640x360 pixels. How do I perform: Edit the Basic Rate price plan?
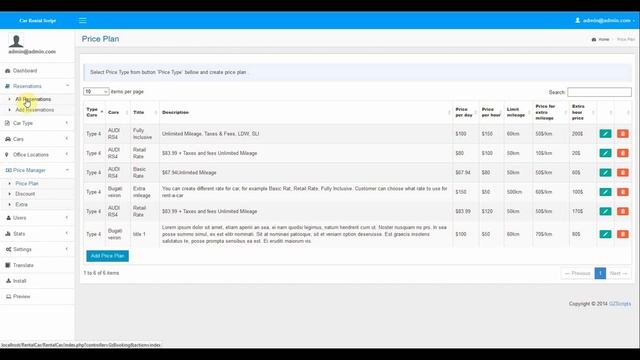click(605, 173)
